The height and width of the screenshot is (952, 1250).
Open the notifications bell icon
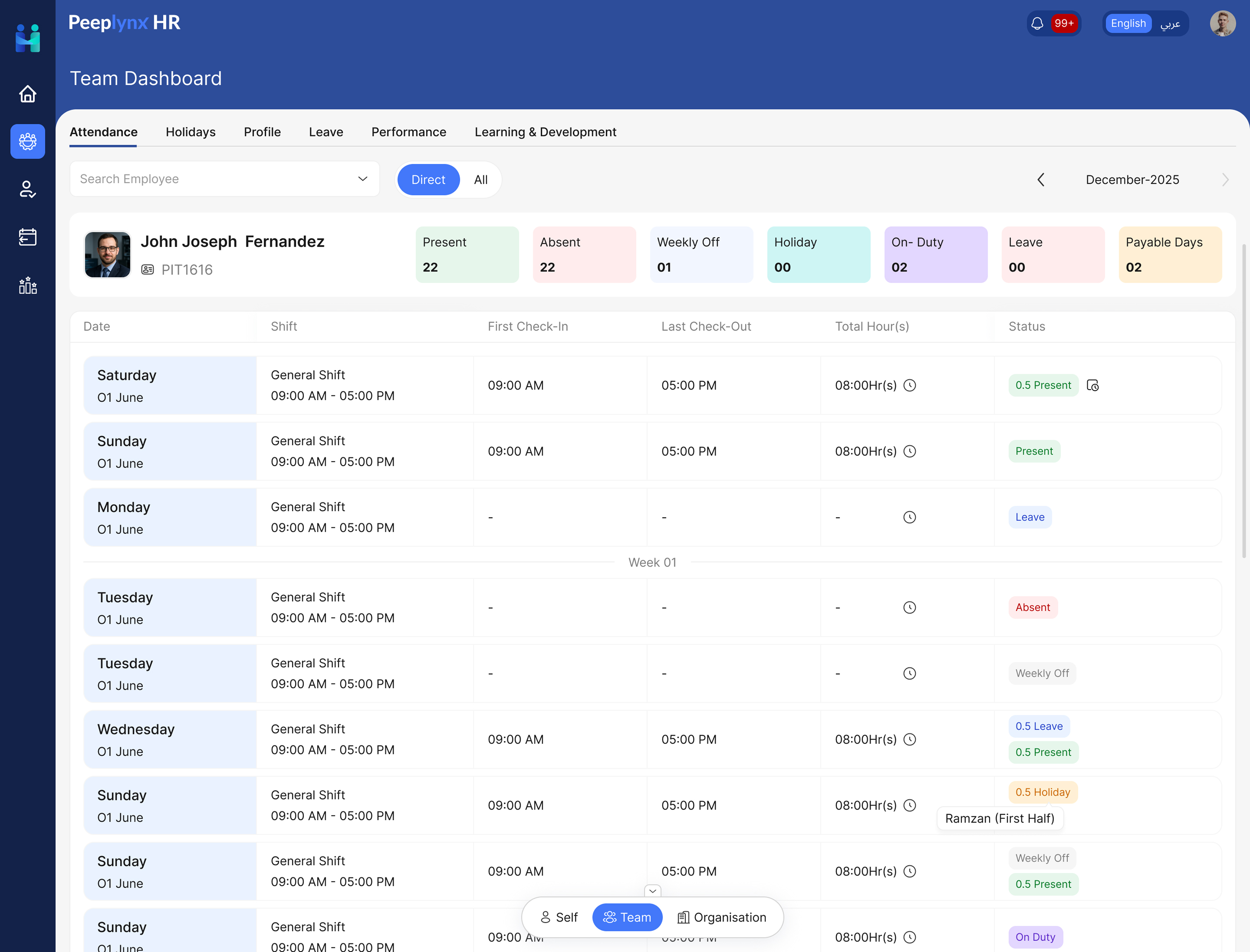[x=1037, y=23]
